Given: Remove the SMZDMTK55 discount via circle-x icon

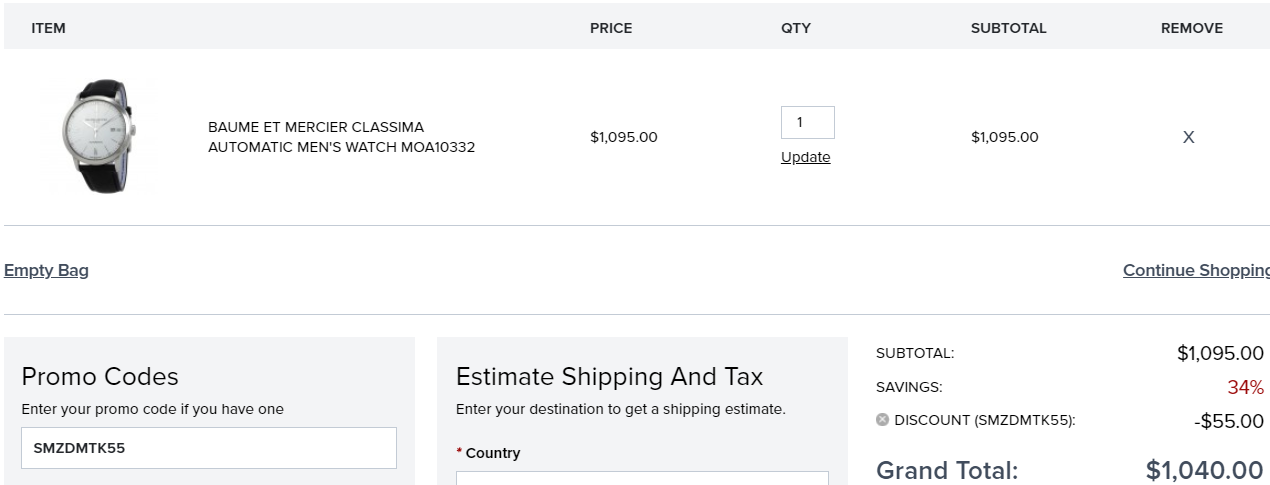Looking at the screenshot, I should click(x=882, y=420).
